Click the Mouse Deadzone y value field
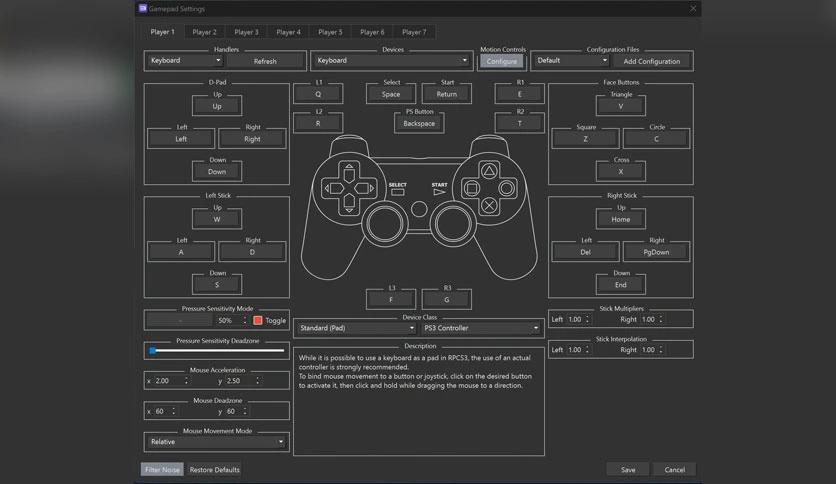The height and width of the screenshot is (484, 836). tap(237, 412)
